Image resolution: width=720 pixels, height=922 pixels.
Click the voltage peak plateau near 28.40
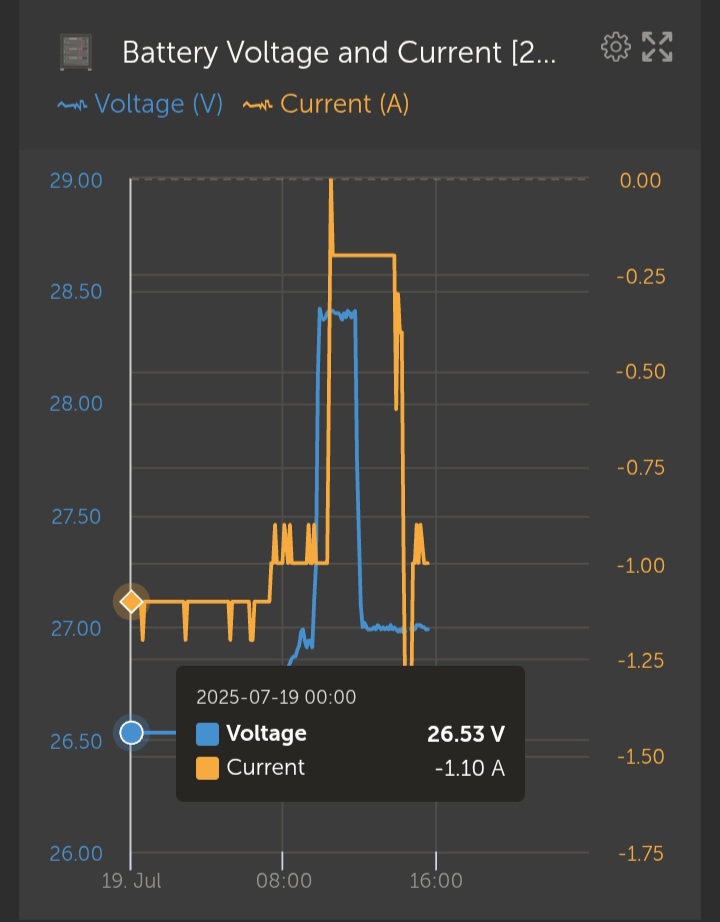(338, 313)
